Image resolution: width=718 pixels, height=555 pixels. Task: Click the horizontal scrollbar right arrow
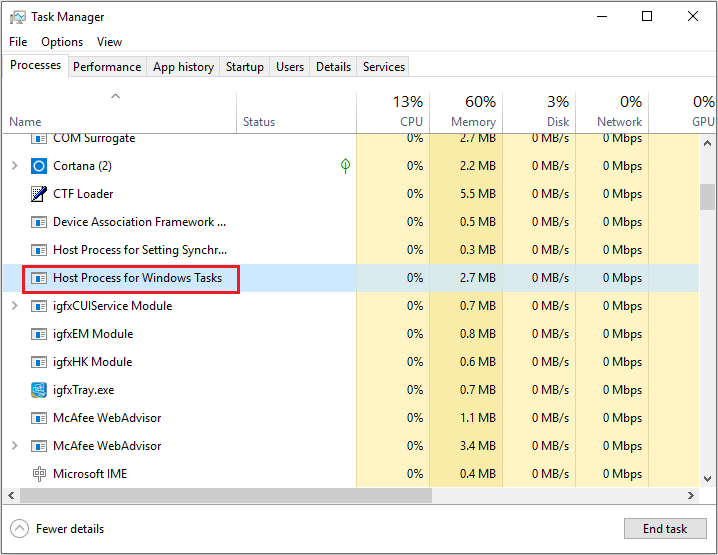pos(691,495)
